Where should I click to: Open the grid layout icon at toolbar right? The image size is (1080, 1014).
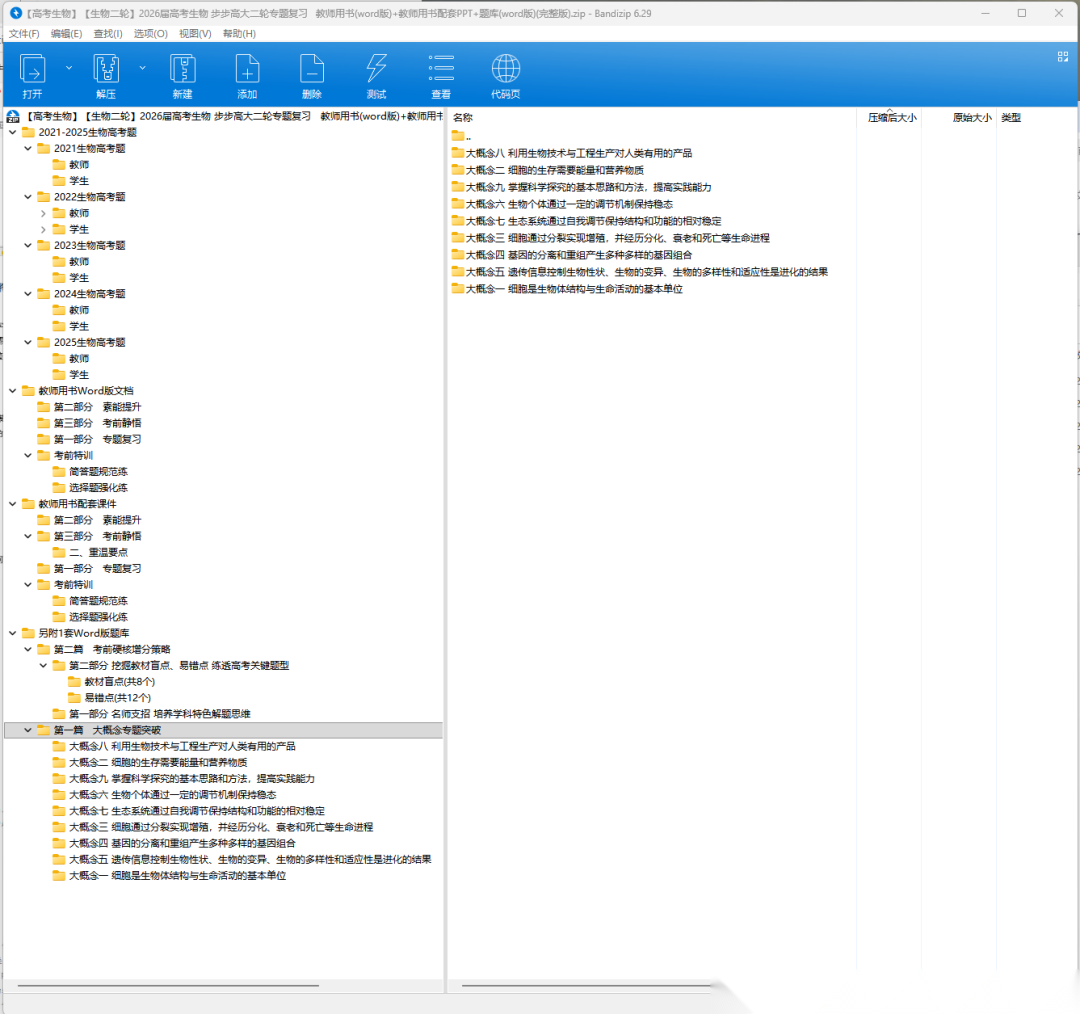[1063, 57]
